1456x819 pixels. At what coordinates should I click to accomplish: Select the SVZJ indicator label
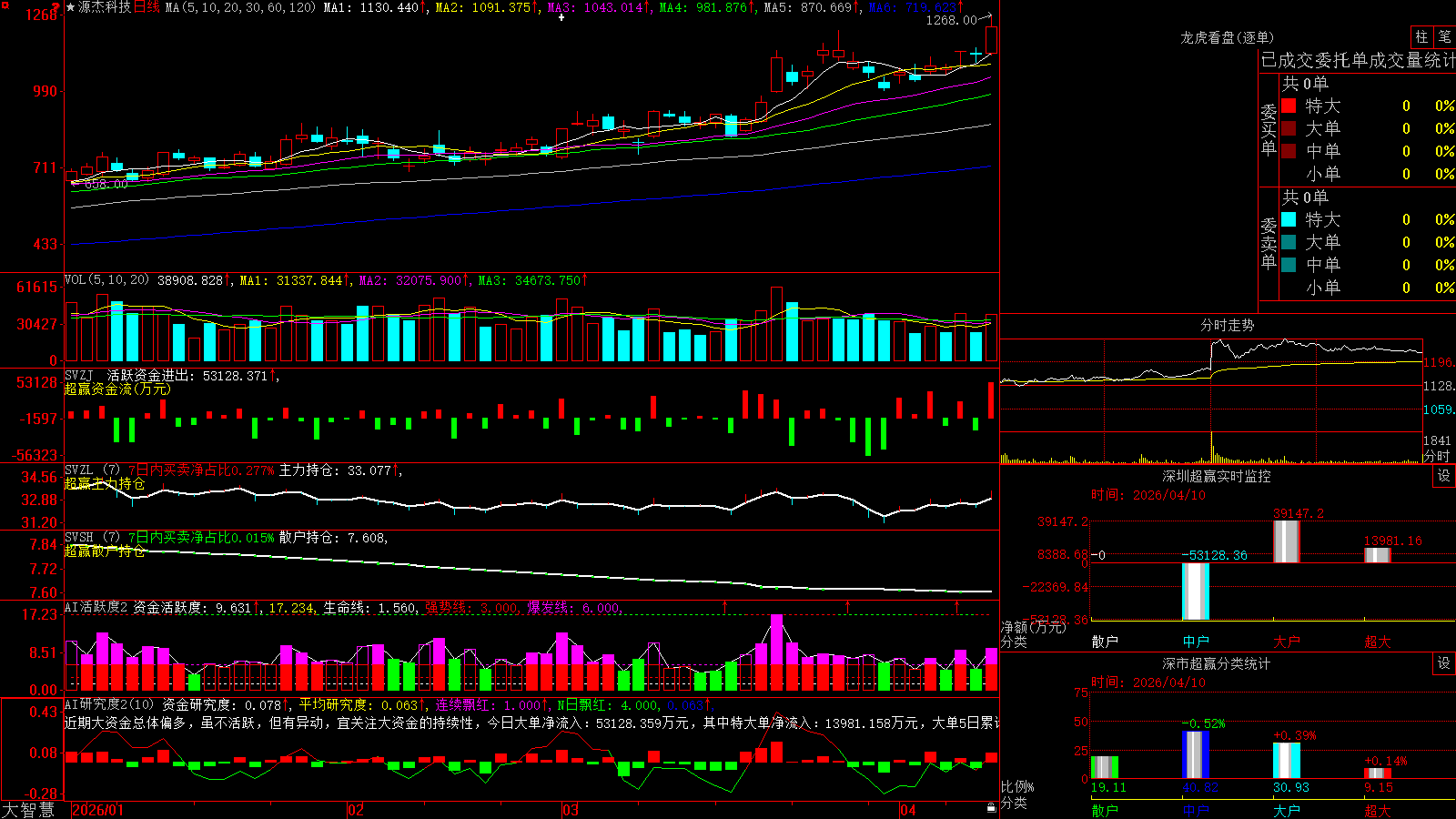(78, 375)
